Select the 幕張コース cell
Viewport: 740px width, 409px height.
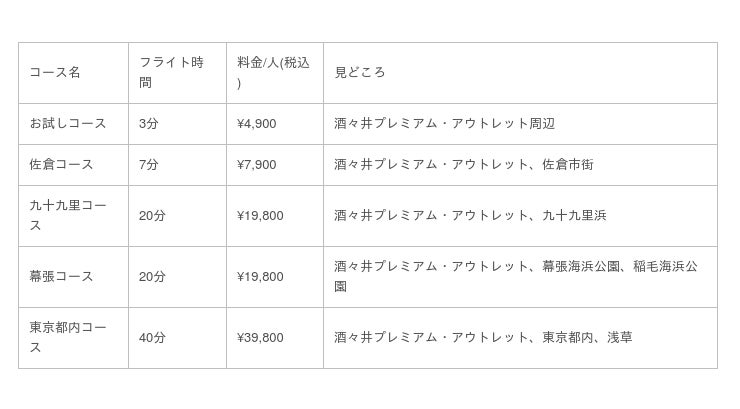[x=61, y=277]
